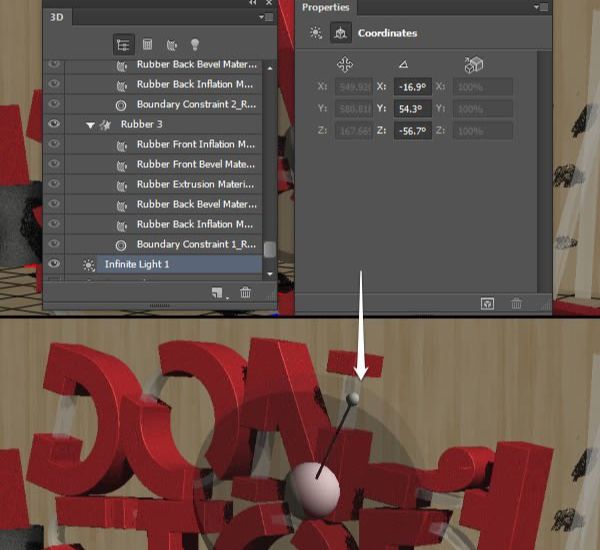Click Infinite Light 1 sun icon
The image size is (600, 550).
point(89,265)
